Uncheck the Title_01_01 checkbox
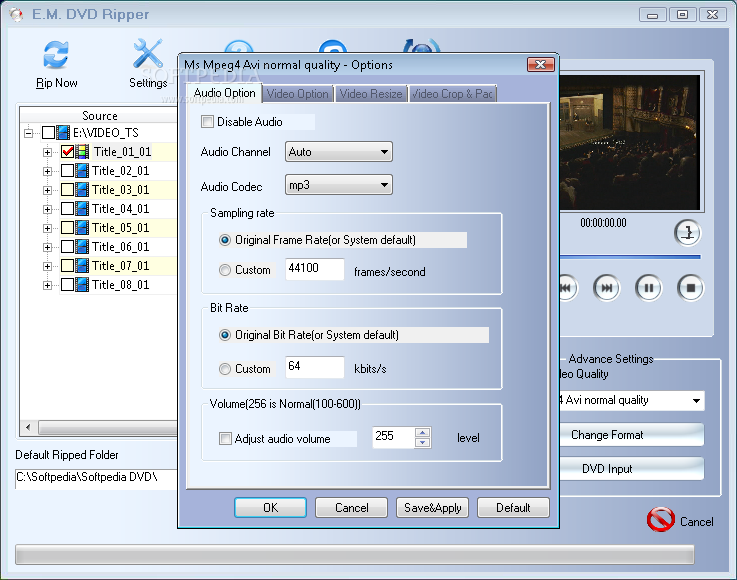Screen dimensions: 737x580 click(68, 152)
